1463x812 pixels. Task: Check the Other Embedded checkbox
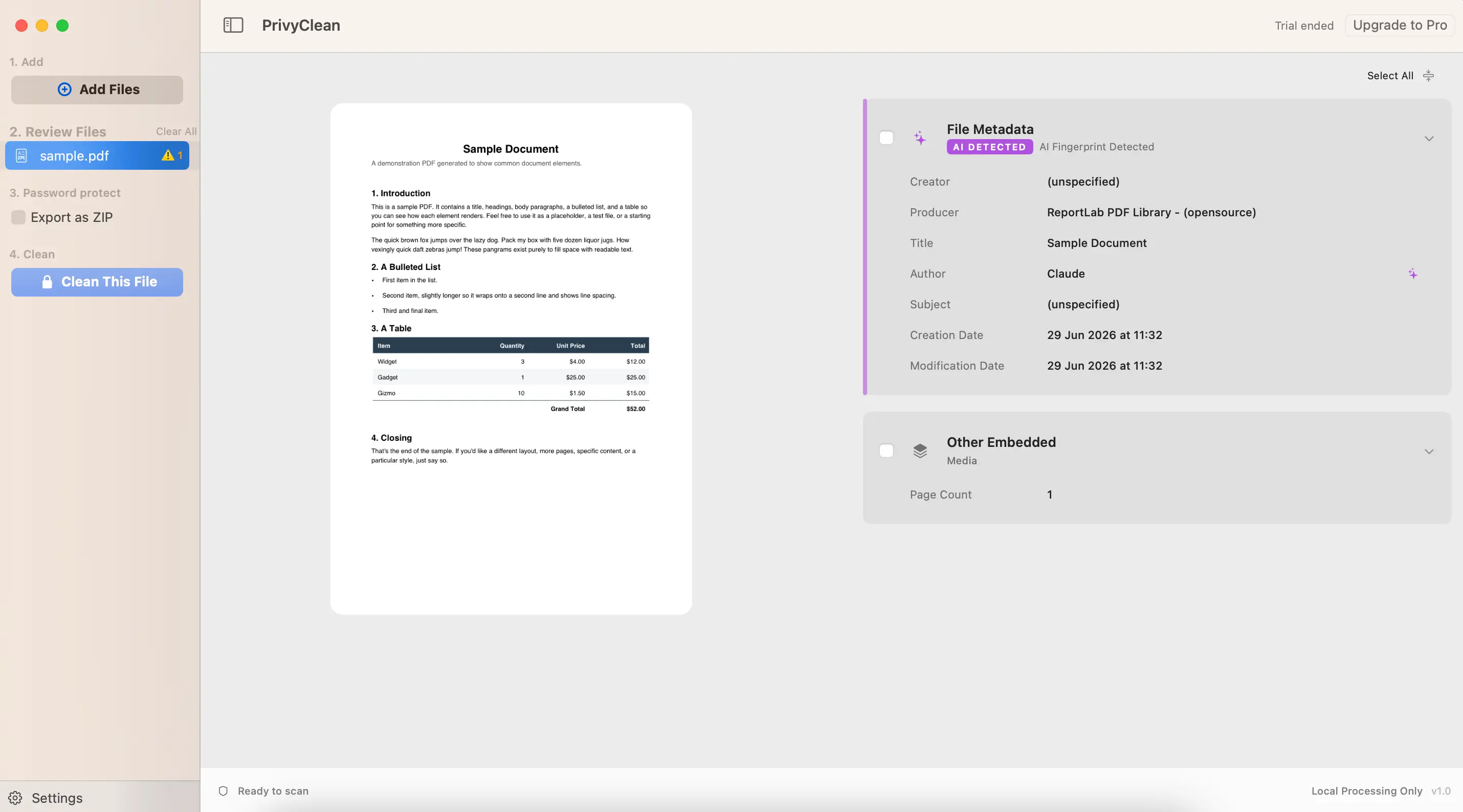(x=886, y=451)
